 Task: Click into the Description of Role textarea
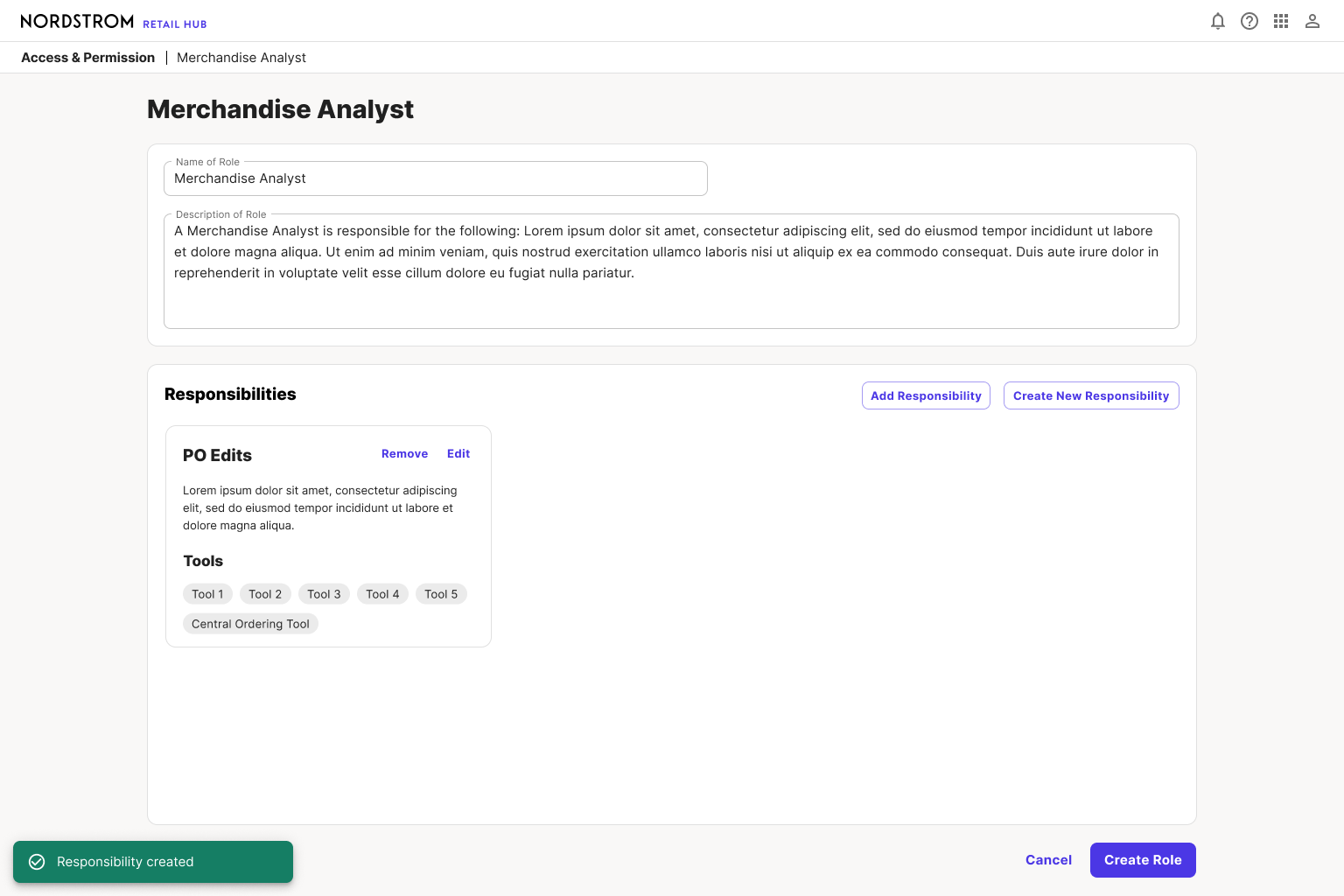671,271
